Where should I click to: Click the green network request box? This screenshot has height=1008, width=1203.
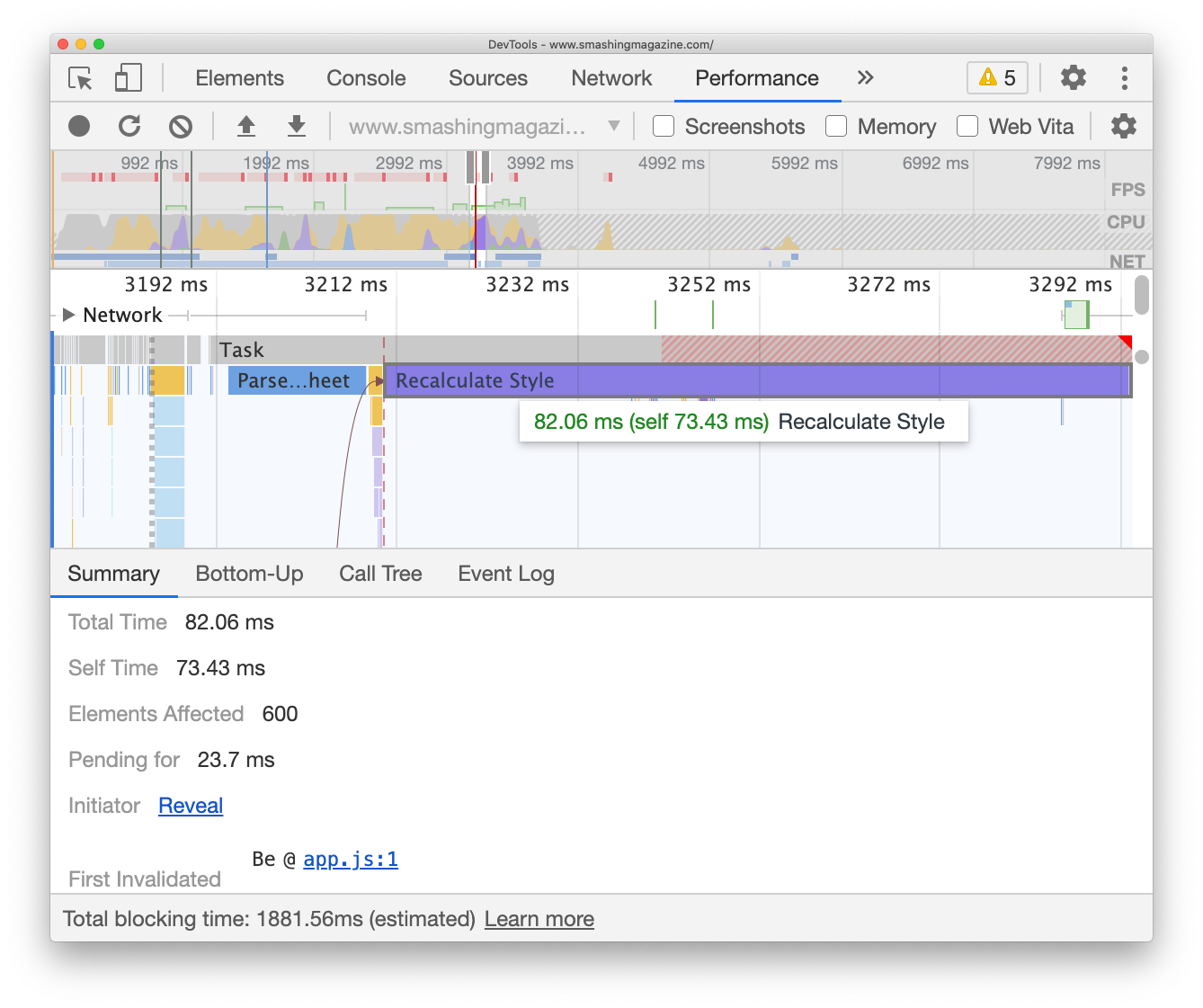tap(1076, 315)
